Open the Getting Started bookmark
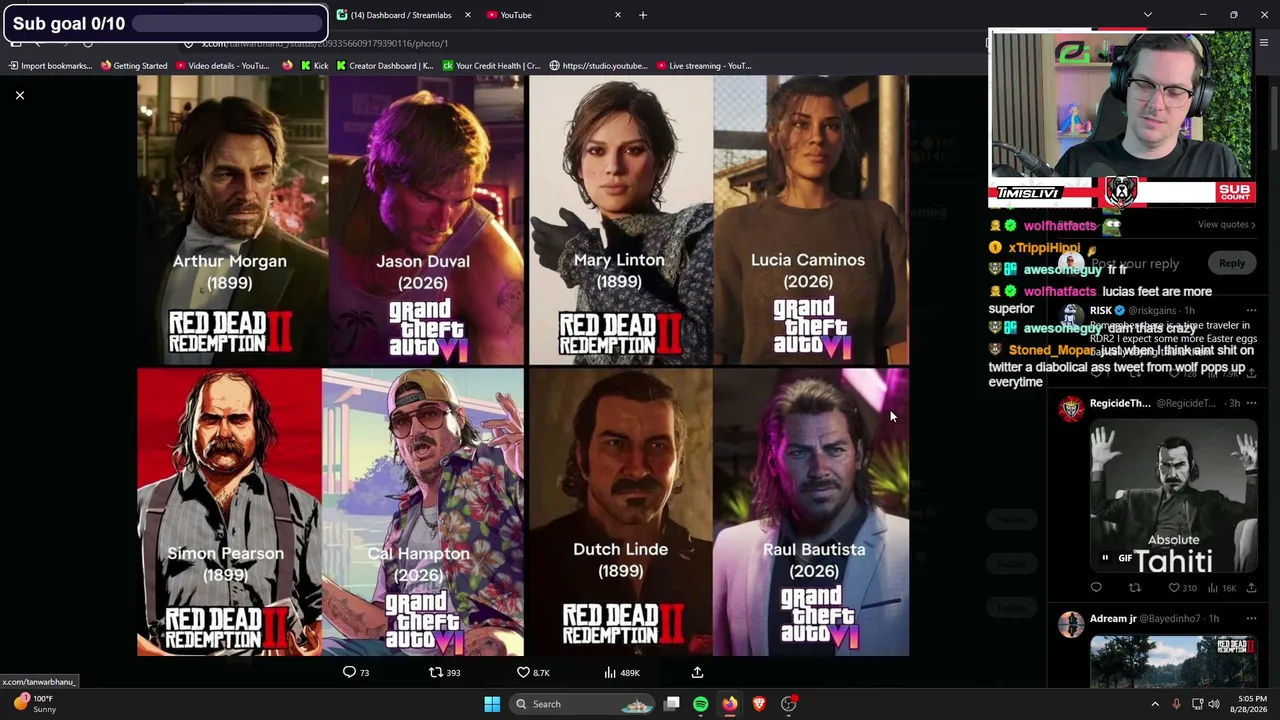The image size is (1280, 720). click(134, 66)
